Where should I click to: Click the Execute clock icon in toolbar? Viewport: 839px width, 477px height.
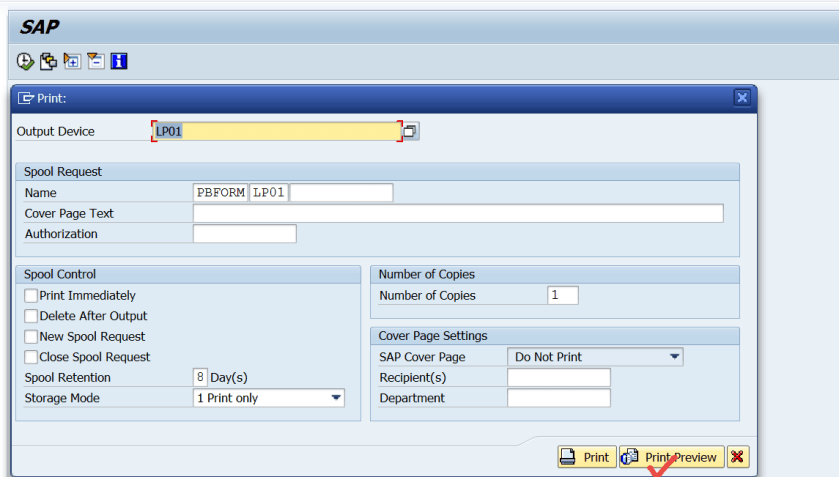click(x=25, y=61)
